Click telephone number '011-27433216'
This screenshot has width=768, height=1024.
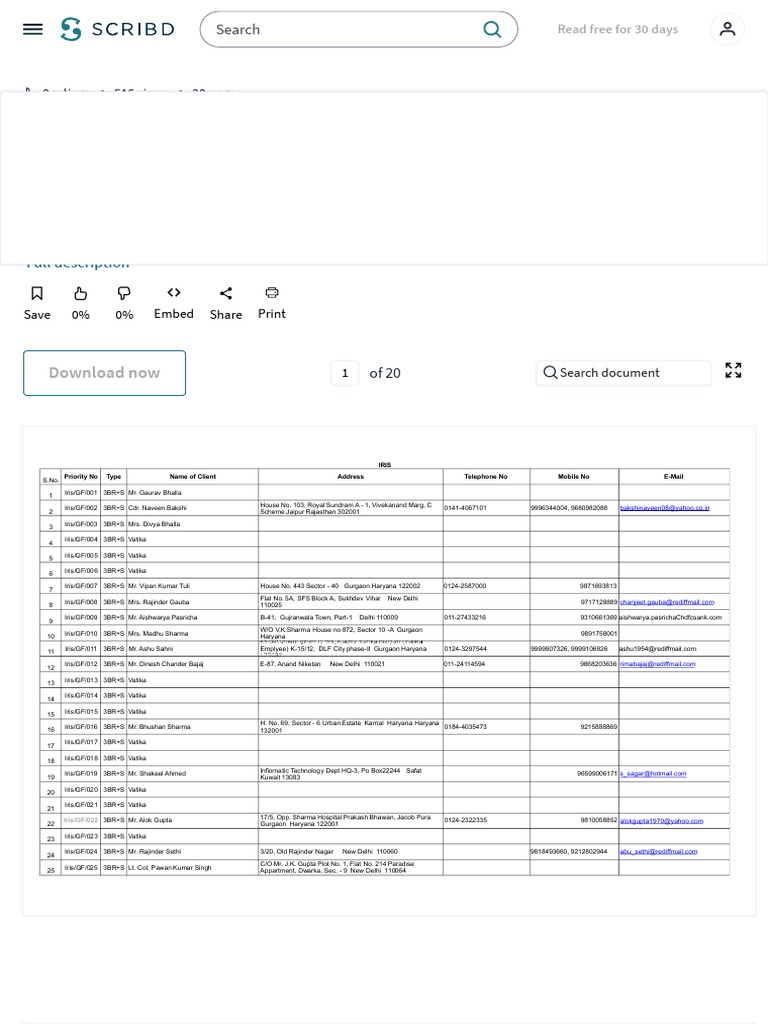[466, 617]
